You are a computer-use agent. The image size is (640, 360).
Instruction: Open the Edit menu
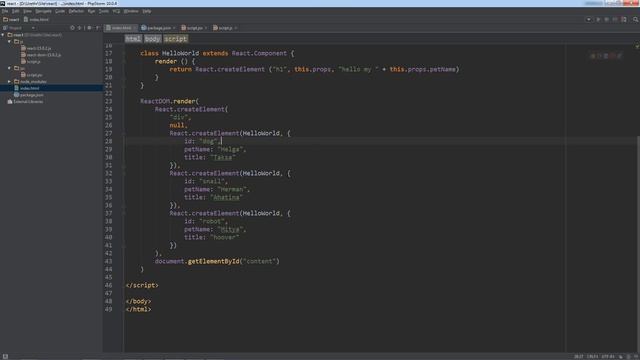pyautogui.click(x=16, y=11)
